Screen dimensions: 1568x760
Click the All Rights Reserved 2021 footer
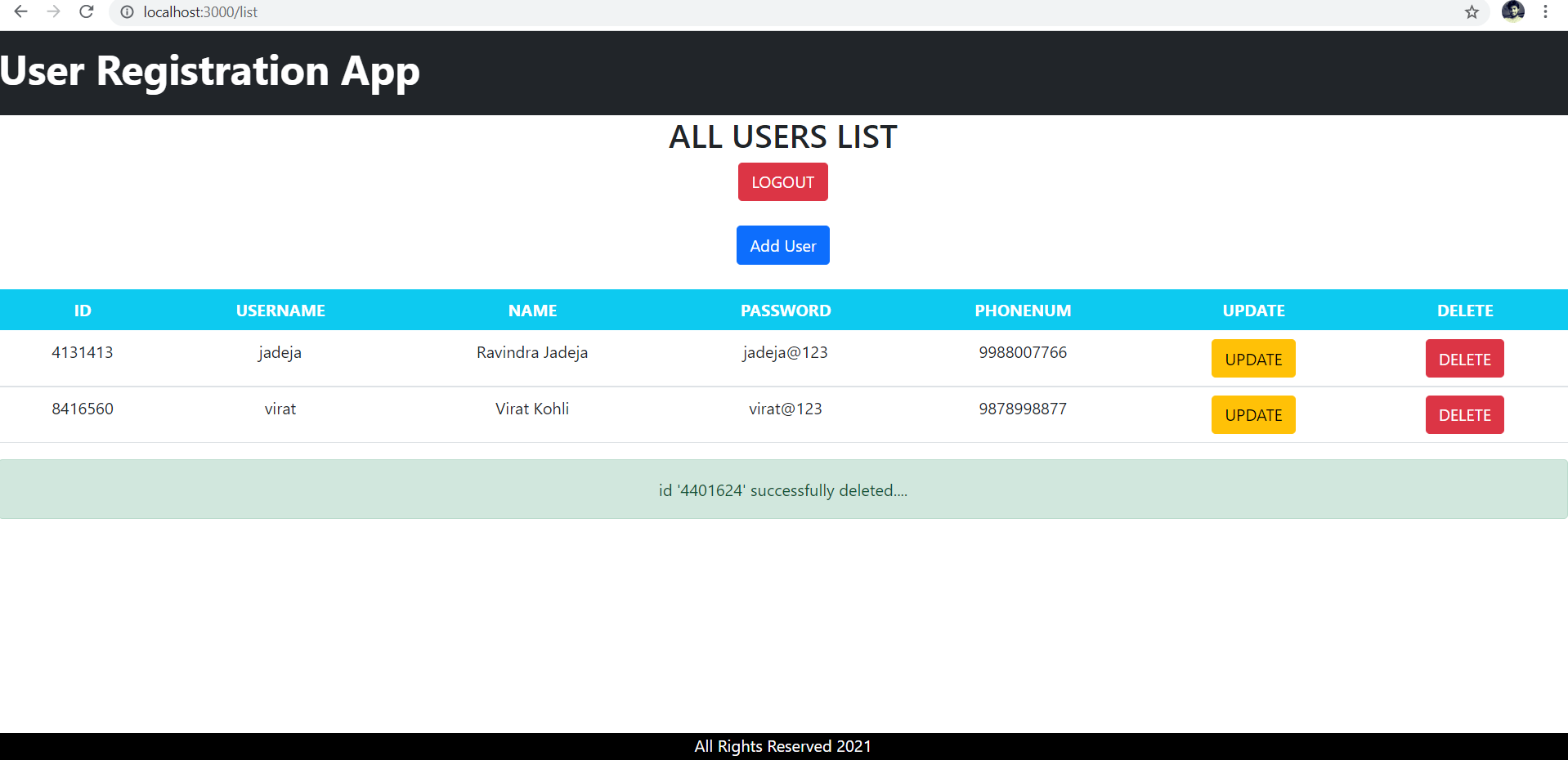[x=783, y=746]
